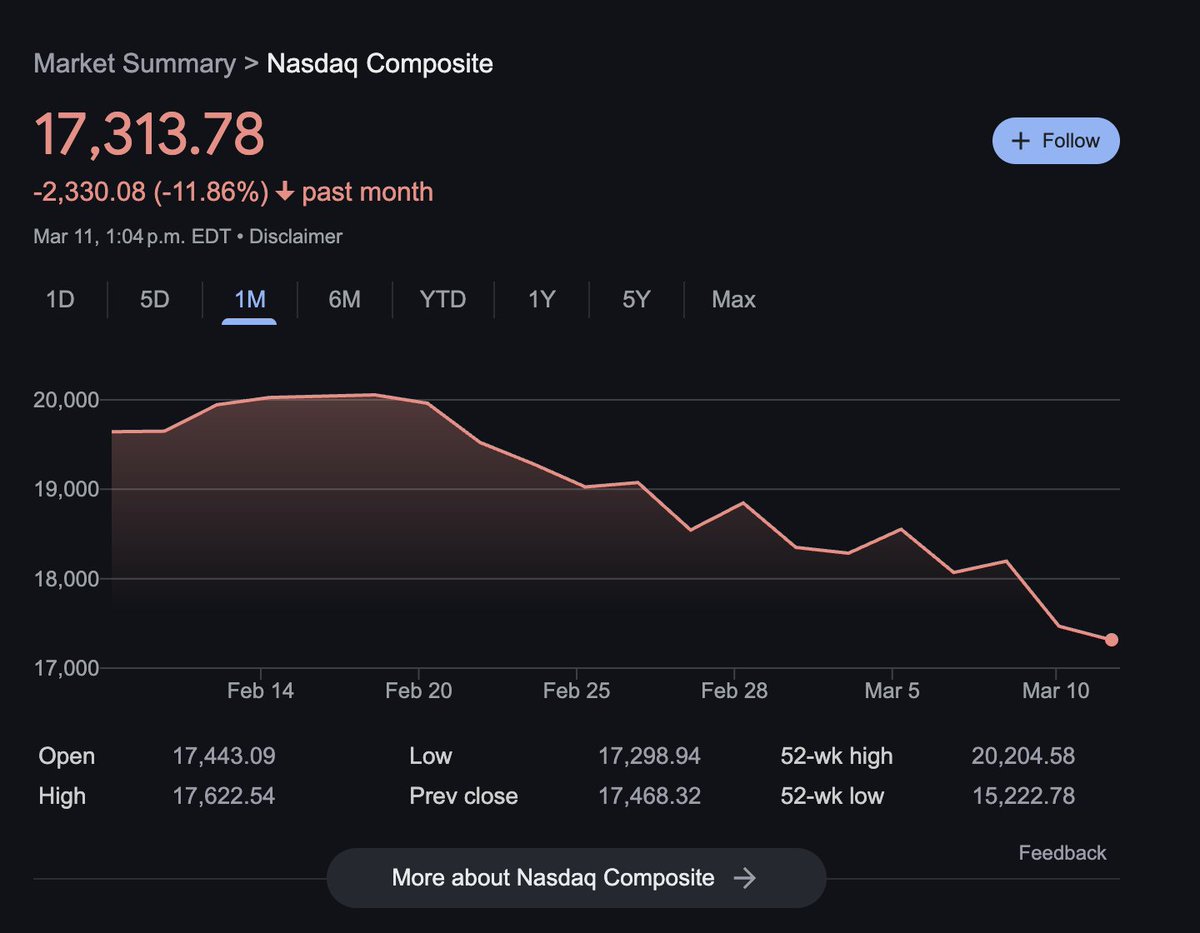View the Max time range
Viewport: 1200px width, 933px height.
pyautogui.click(x=732, y=299)
